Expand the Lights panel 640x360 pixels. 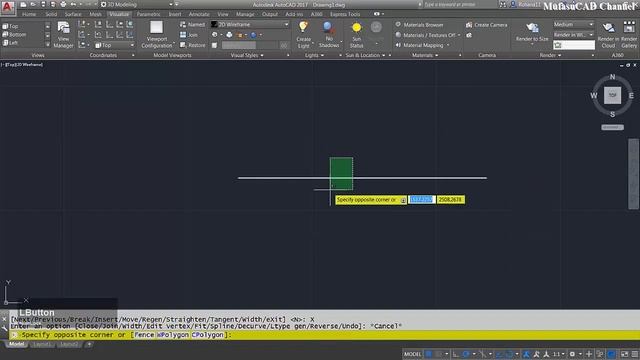click(x=314, y=55)
